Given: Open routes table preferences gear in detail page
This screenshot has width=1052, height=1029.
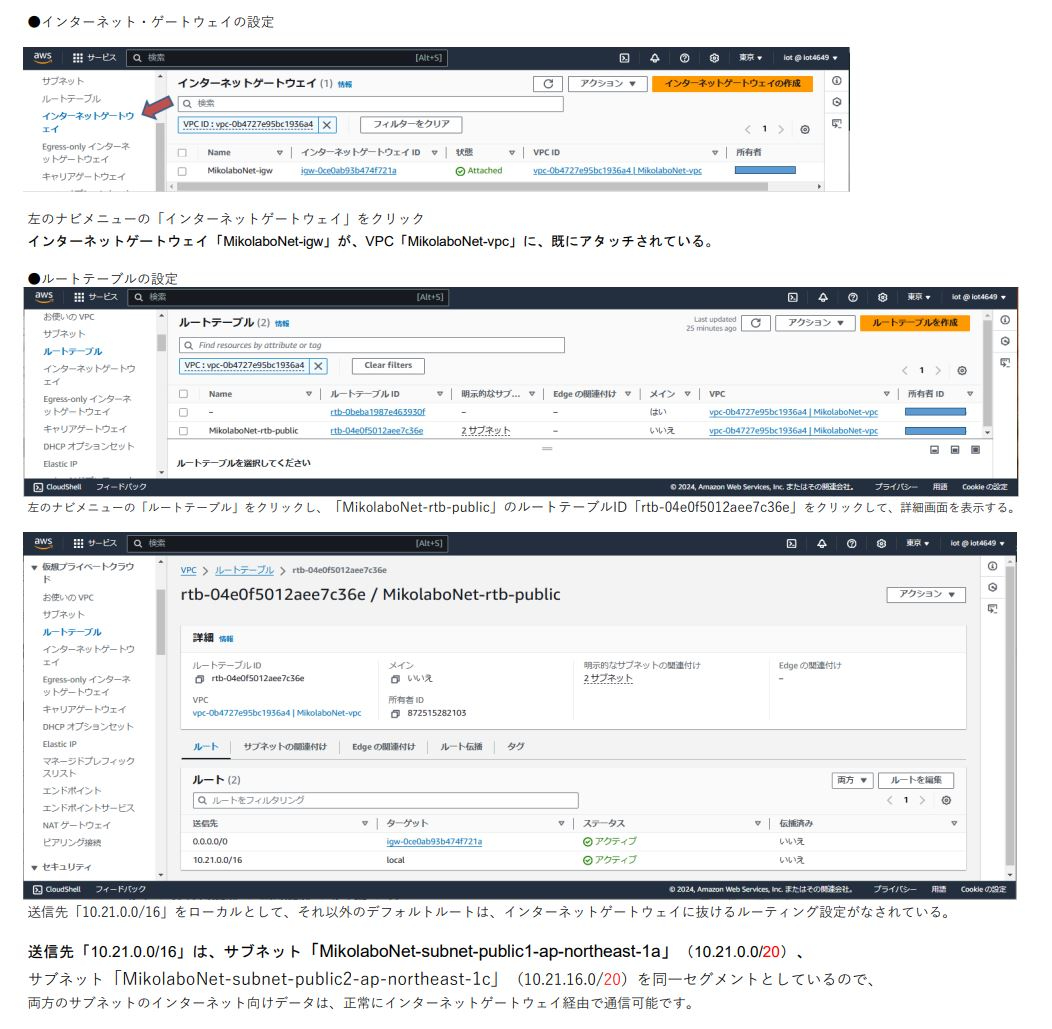Looking at the screenshot, I should [x=946, y=800].
